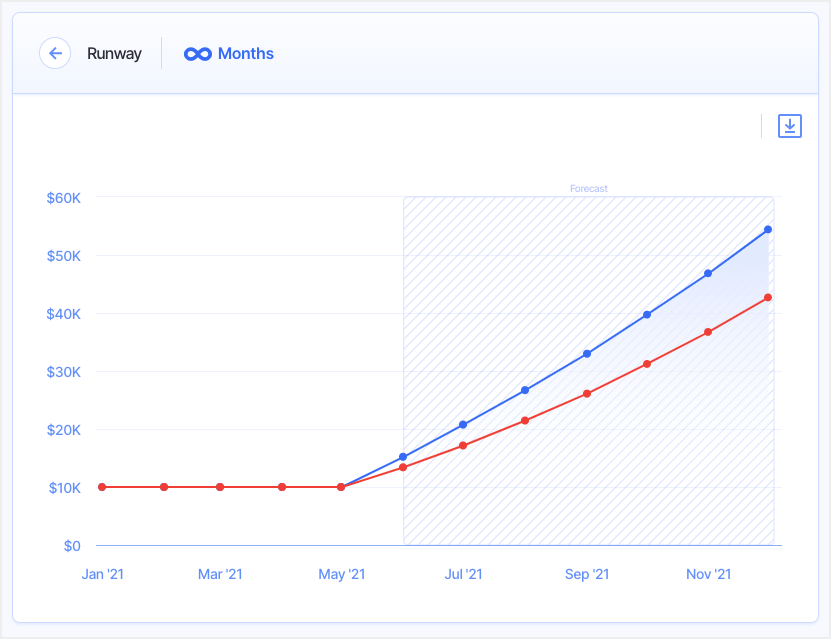Click the Sep '21 x-axis label
Image resolution: width=831 pixels, height=639 pixels.
point(587,574)
